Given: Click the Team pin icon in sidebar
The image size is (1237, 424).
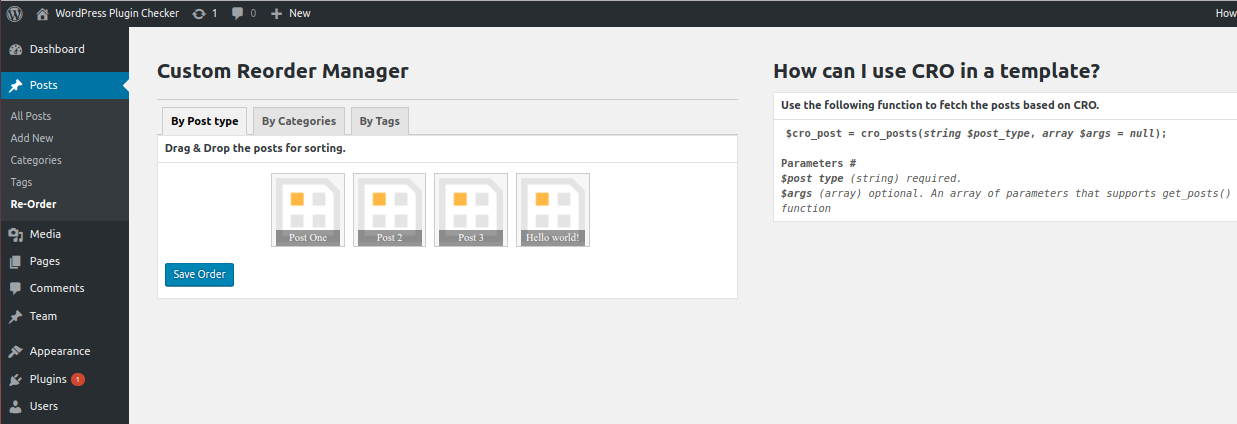Looking at the screenshot, I should (15, 316).
